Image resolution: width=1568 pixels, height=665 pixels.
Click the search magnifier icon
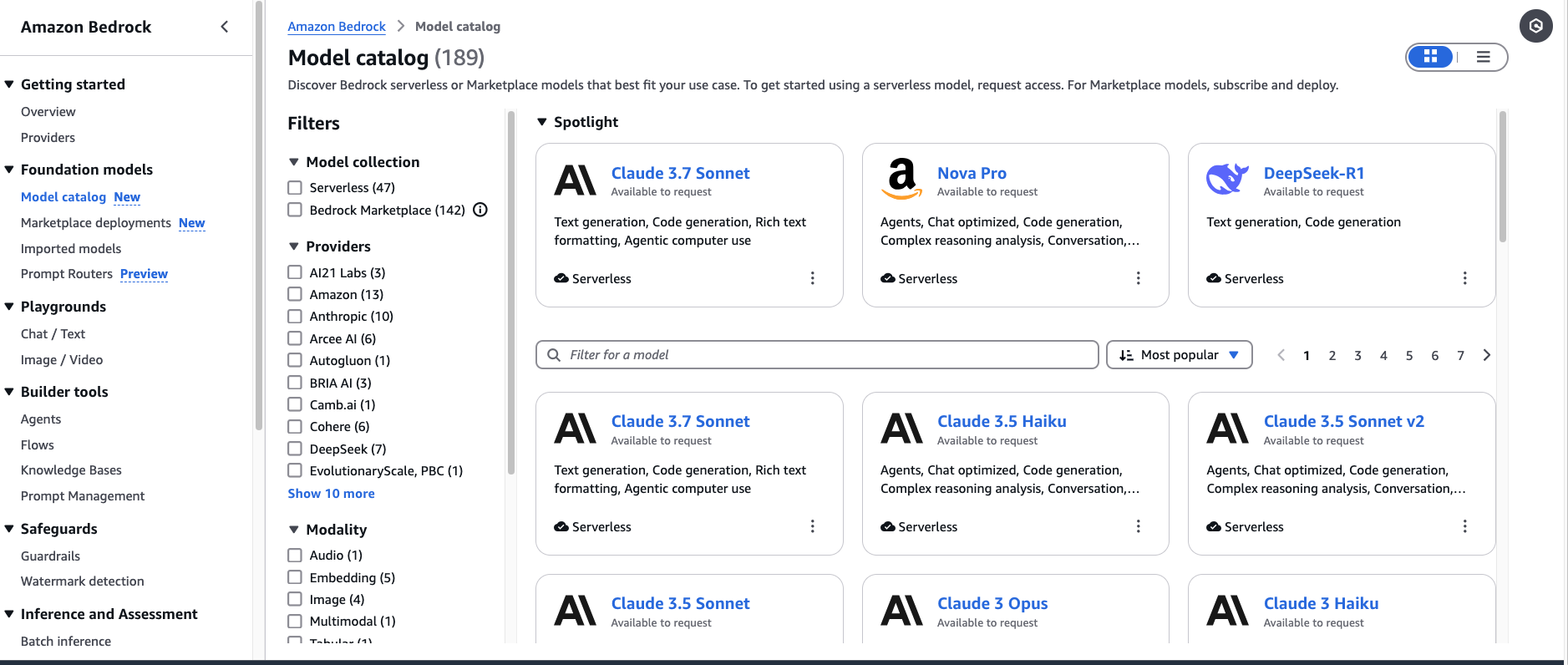pos(554,355)
